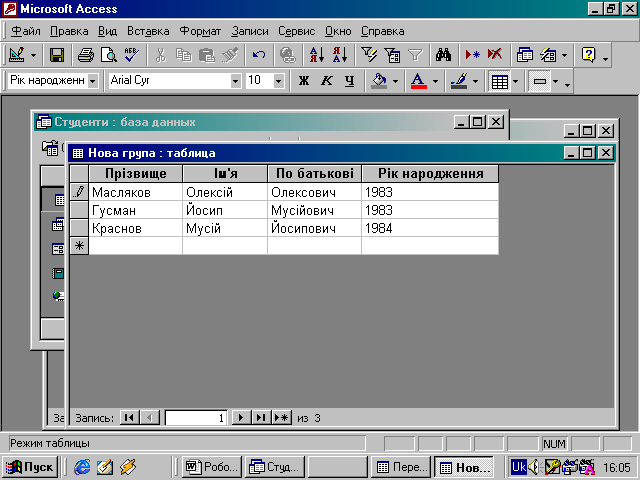Viewport: 640px width, 480px height.
Task: Toggle bold formatting (Ж)
Action: coord(304,80)
